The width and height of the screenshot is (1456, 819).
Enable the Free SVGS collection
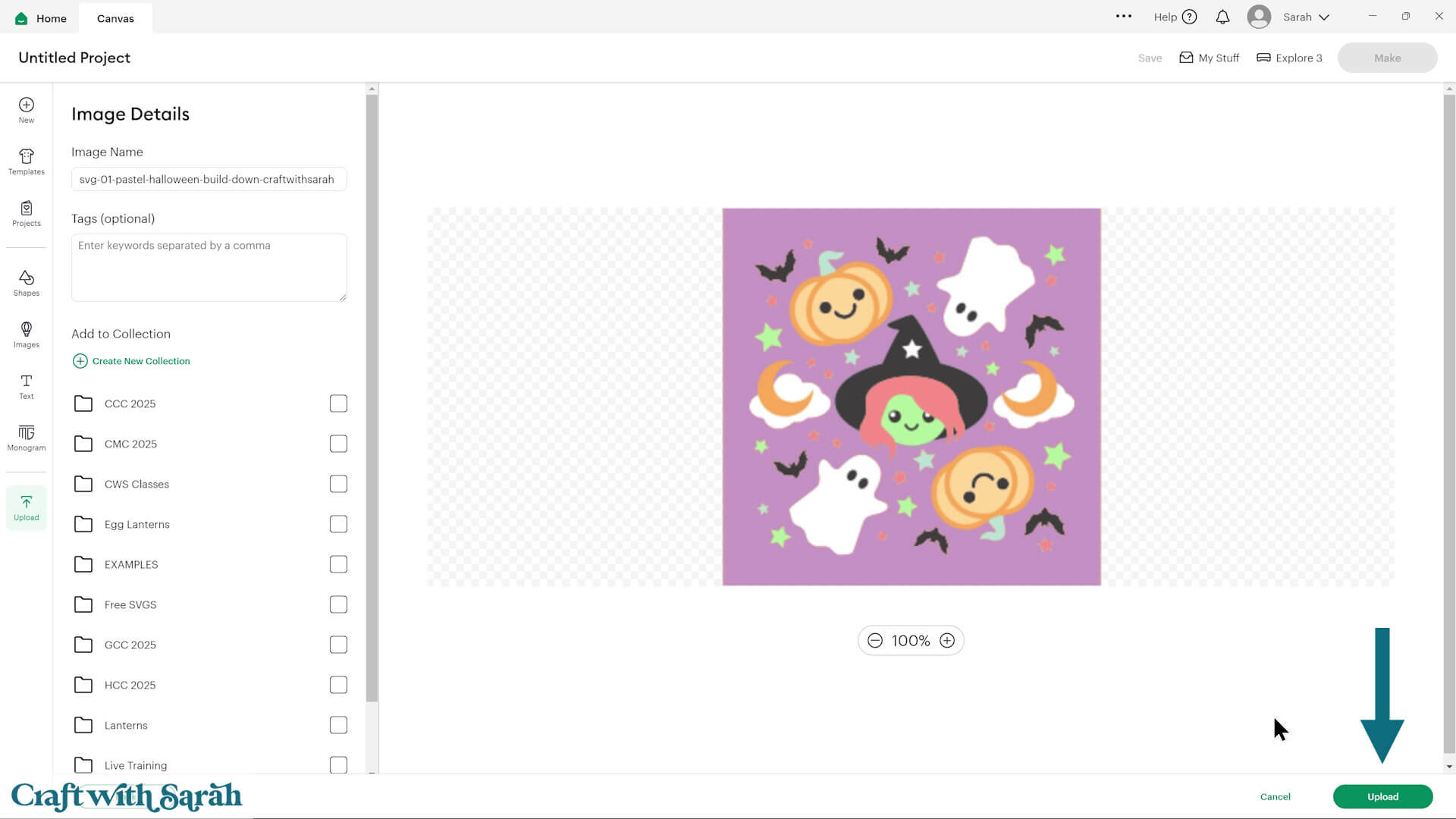coord(338,604)
